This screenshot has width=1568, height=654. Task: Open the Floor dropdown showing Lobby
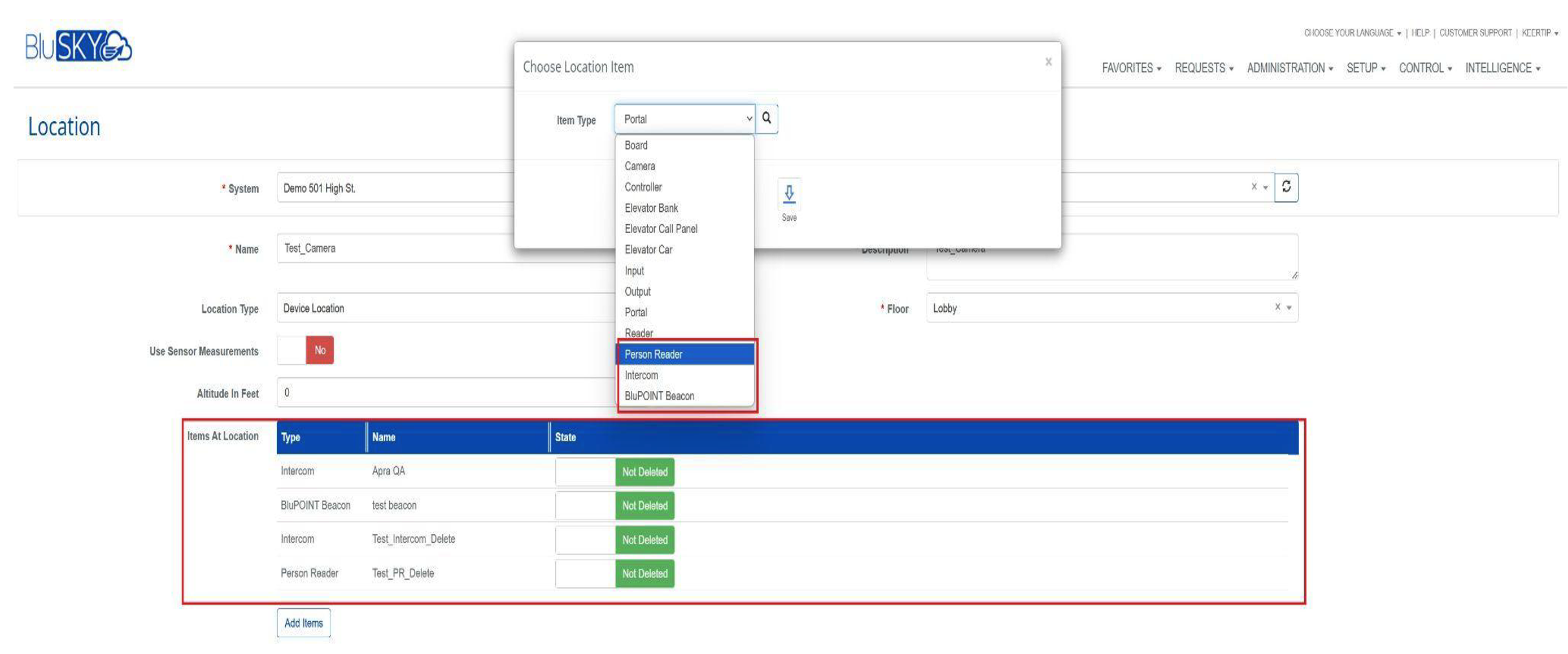click(x=1112, y=308)
